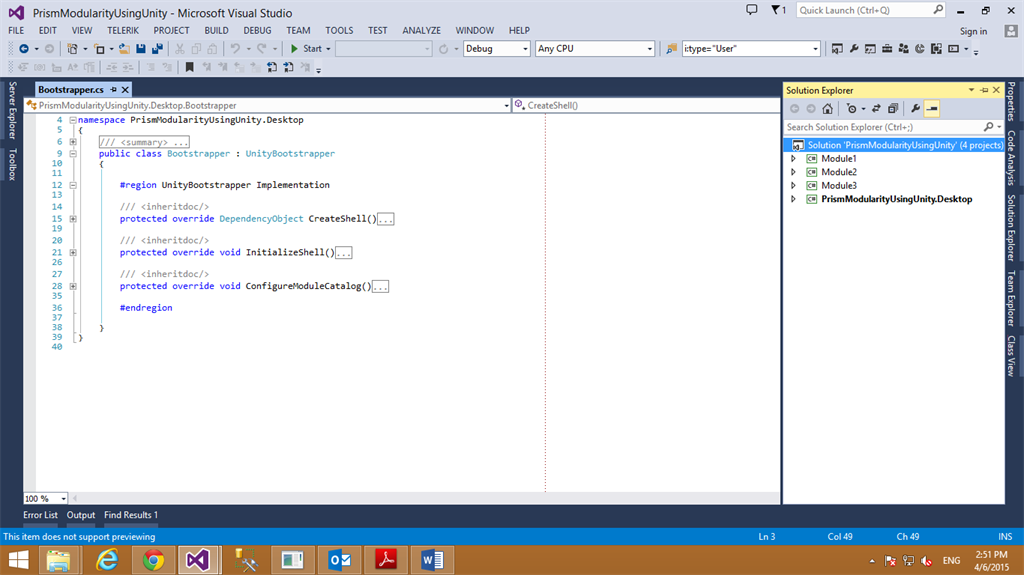The height and width of the screenshot is (575, 1024).
Task: Expand the collapsed InitializeShell() method
Action: [x=73, y=252]
